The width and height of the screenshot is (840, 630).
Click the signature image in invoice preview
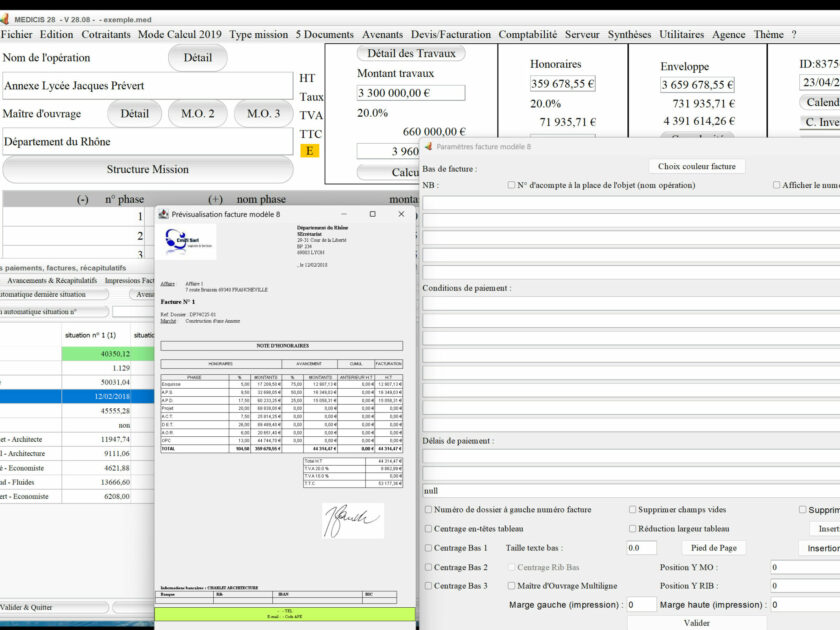click(352, 521)
